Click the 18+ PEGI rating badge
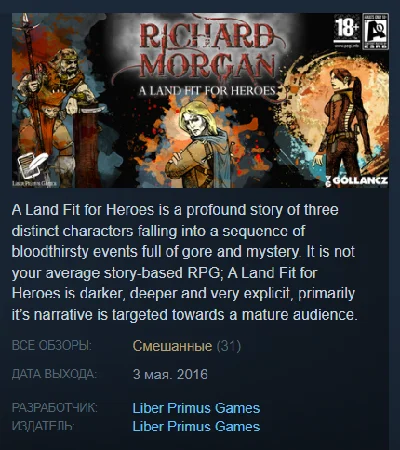Viewport: 400px width, 450px height. pos(347,31)
